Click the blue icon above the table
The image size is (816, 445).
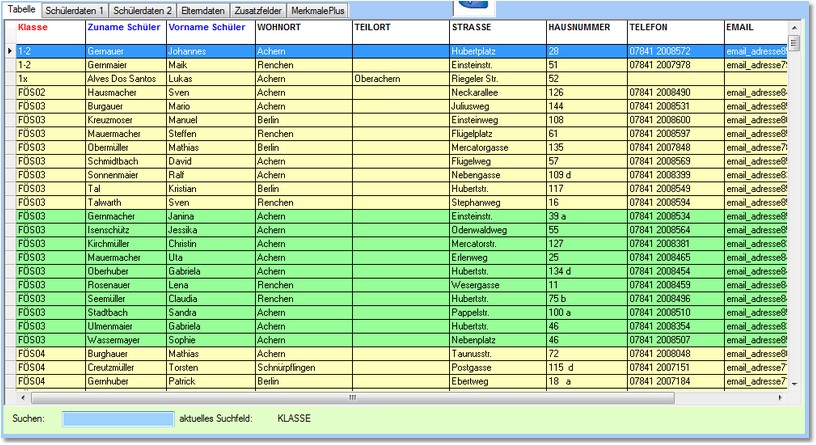coord(476,6)
